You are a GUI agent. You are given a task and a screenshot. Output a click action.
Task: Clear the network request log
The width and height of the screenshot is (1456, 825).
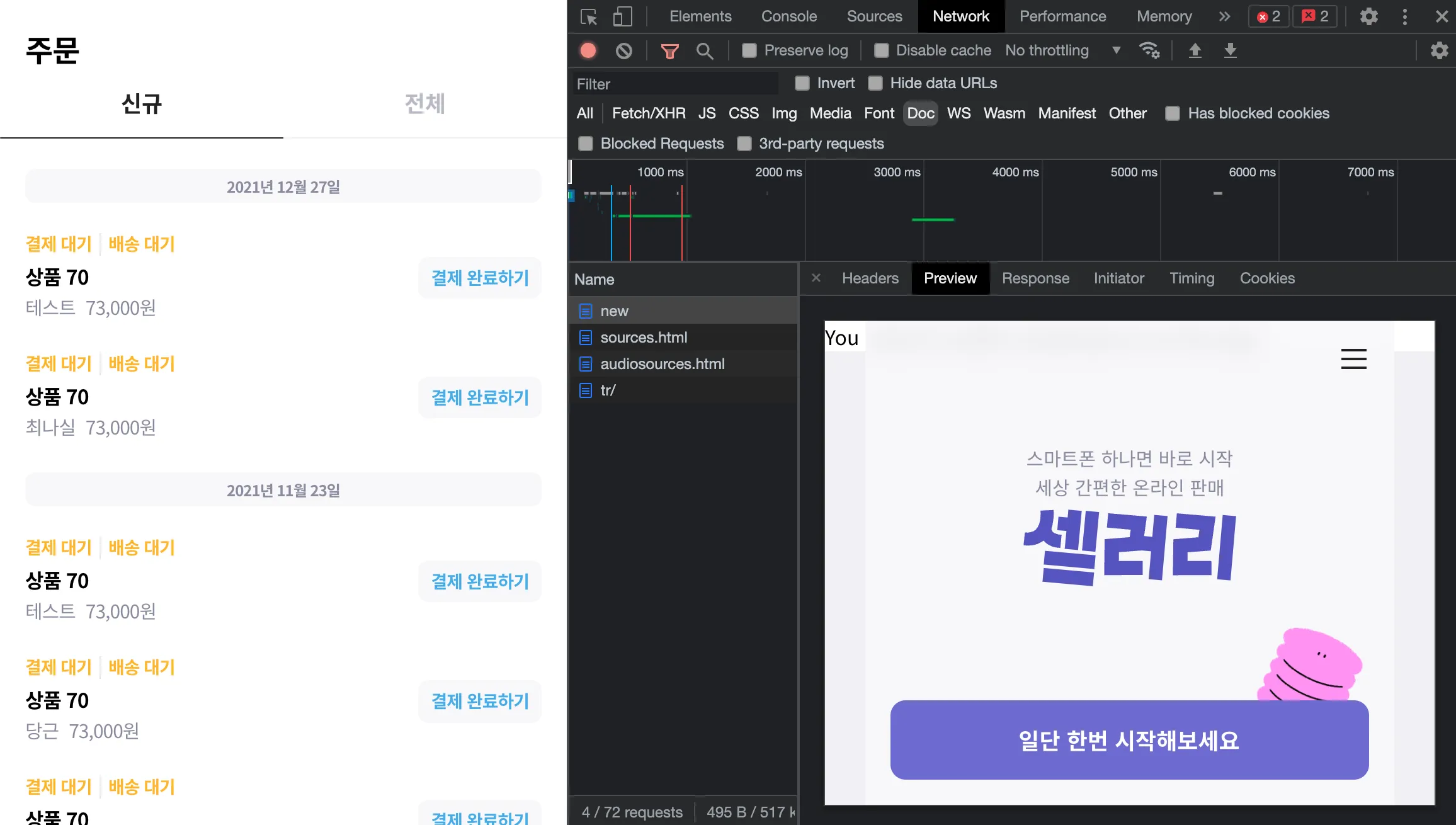point(623,50)
